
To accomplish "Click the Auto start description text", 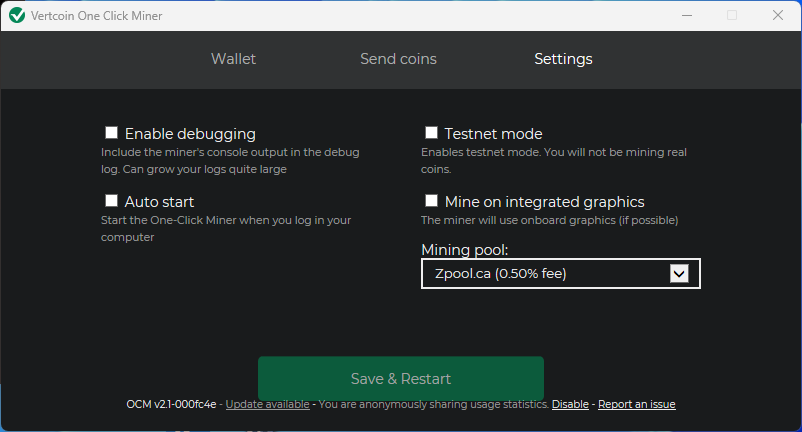I will [226, 229].
